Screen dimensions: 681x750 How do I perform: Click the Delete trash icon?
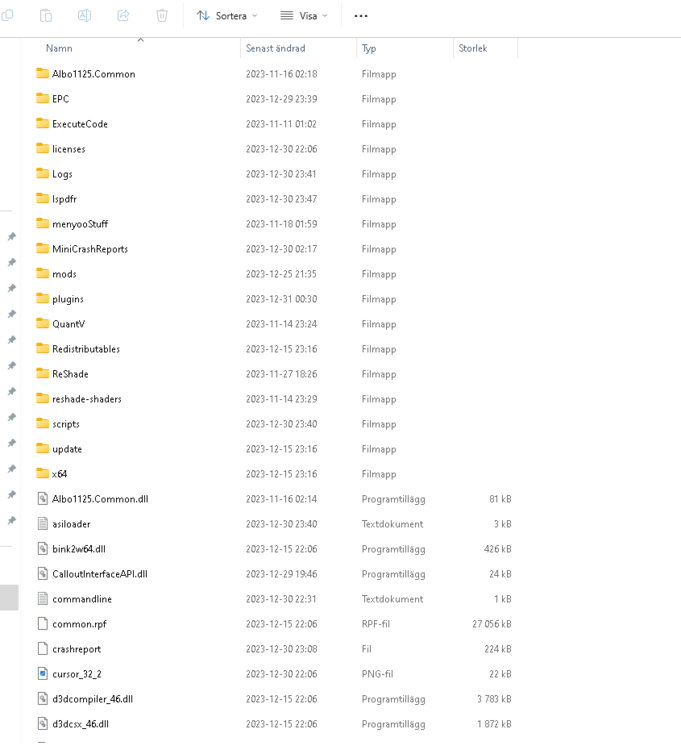click(162, 16)
